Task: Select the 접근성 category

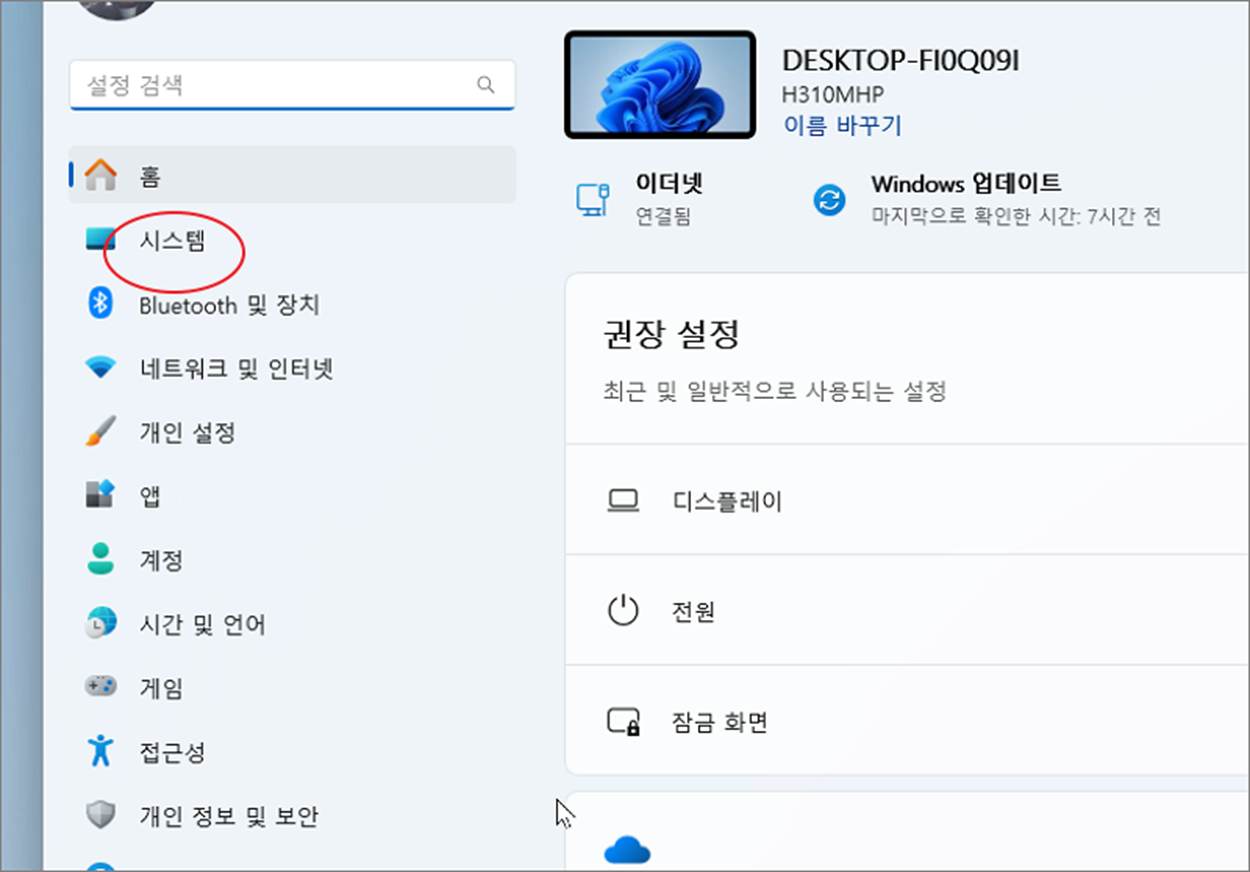Action: [292, 751]
